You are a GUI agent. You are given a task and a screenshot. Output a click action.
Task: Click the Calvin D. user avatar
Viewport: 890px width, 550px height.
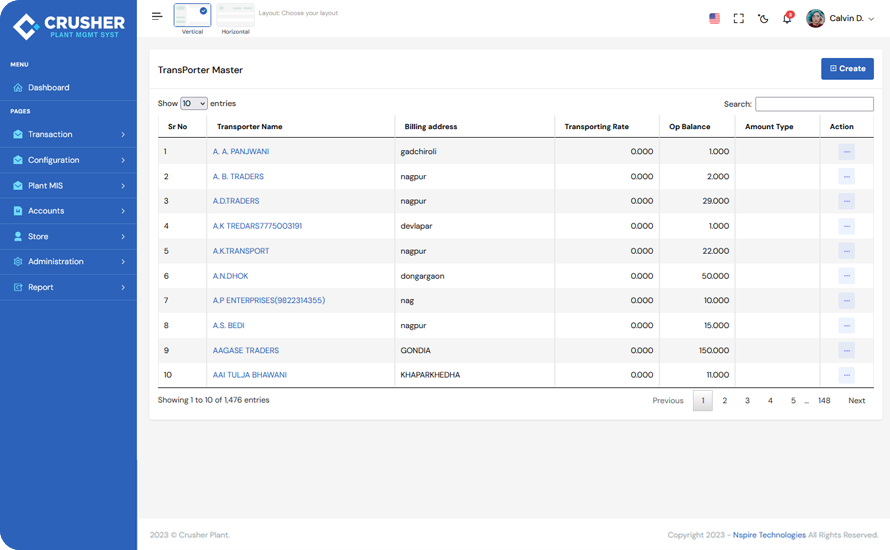click(x=816, y=18)
